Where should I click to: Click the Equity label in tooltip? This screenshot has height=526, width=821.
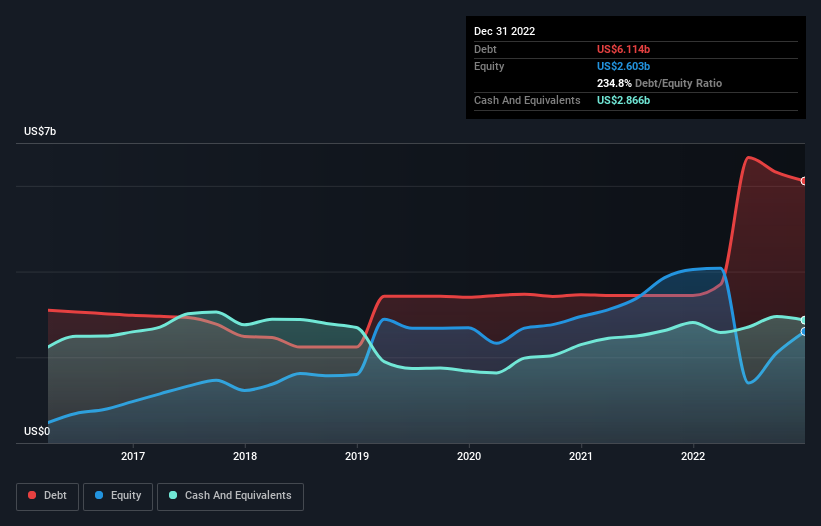click(x=489, y=66)
